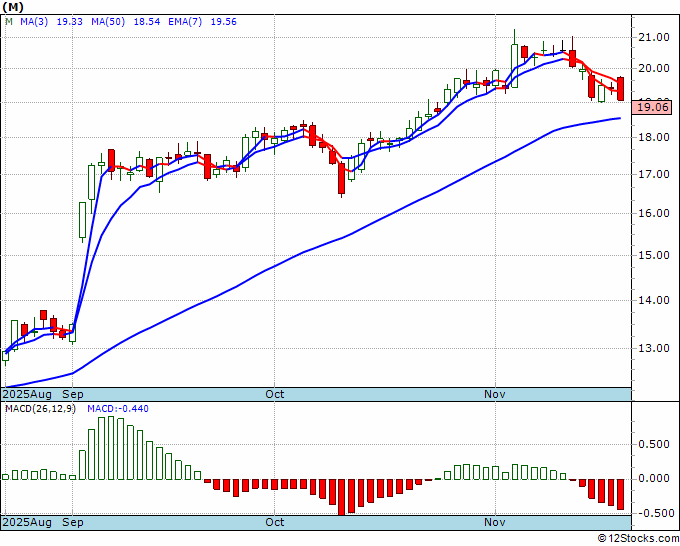Select the EMA(7) legend label
This screenshot has height=546, width=680.
click(x=185, y=22)
